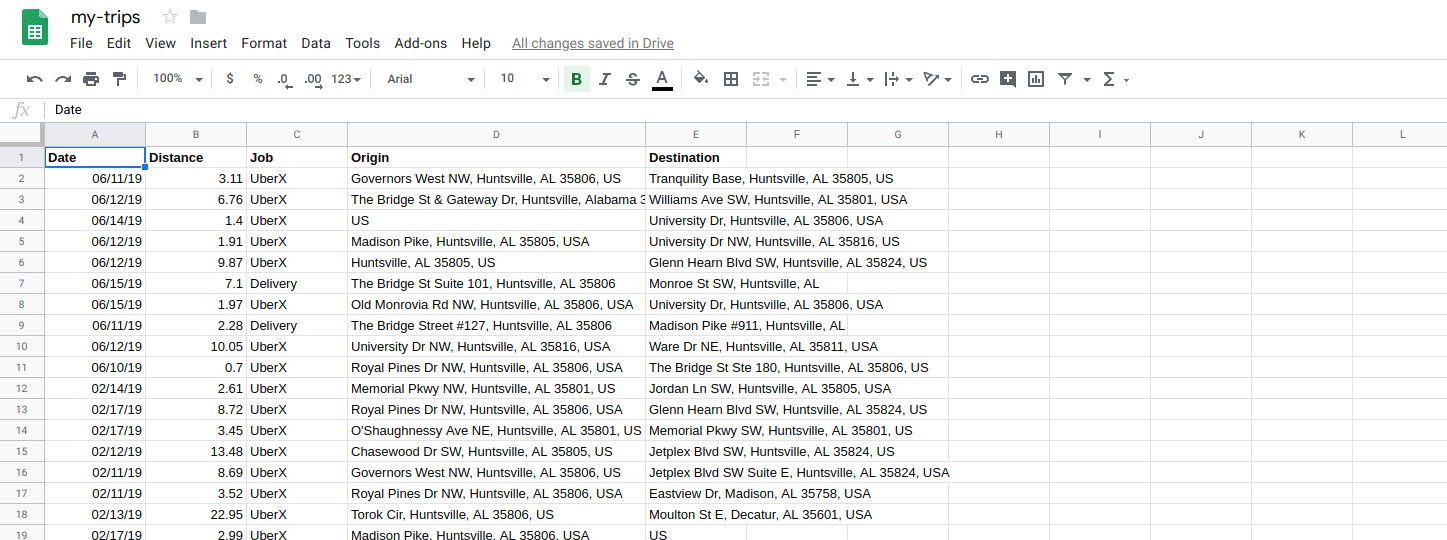Open the font size dropdown
The width and height of the screenshot is (1447, 540).
525,79
